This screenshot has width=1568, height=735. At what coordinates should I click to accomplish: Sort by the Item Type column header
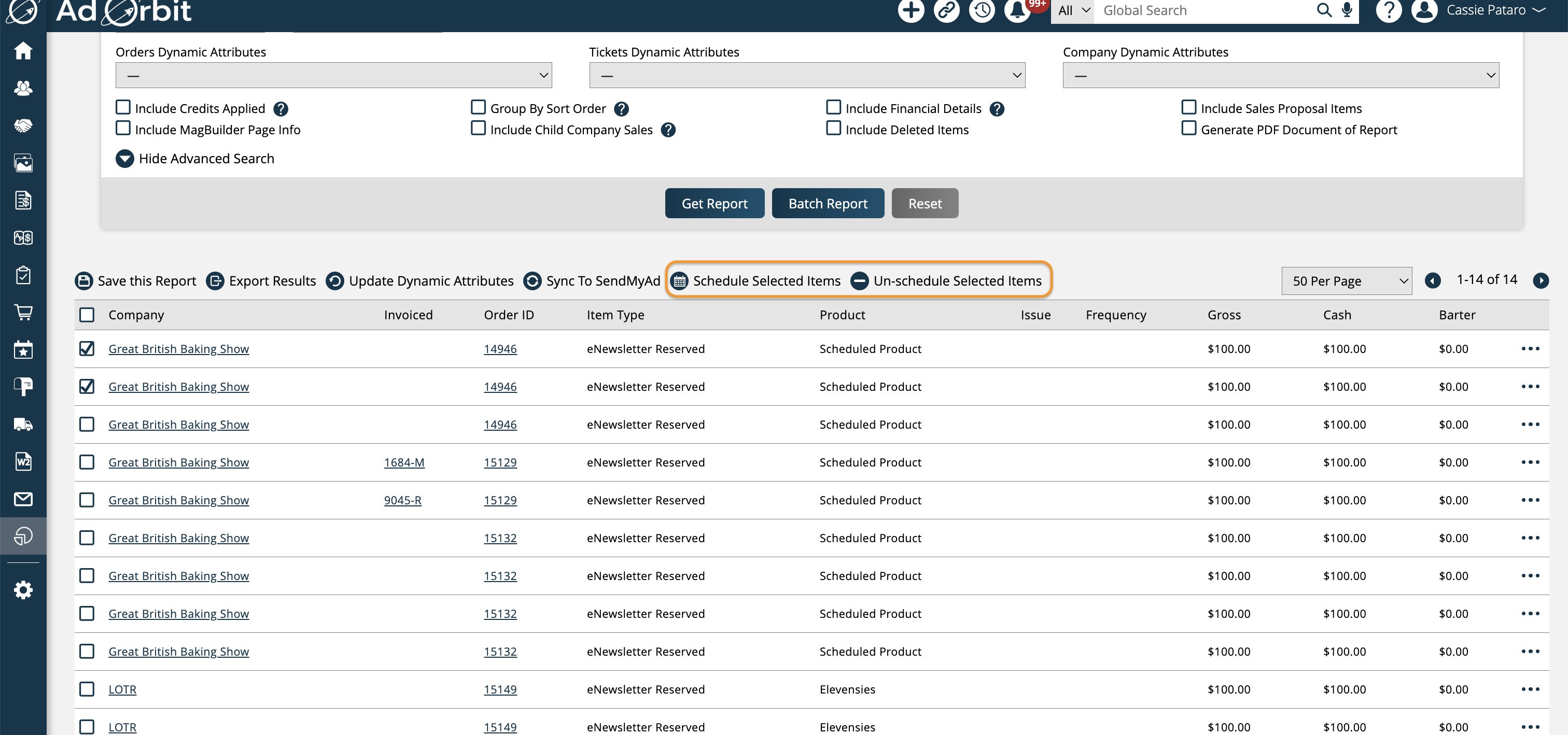(x=615, y=315)
